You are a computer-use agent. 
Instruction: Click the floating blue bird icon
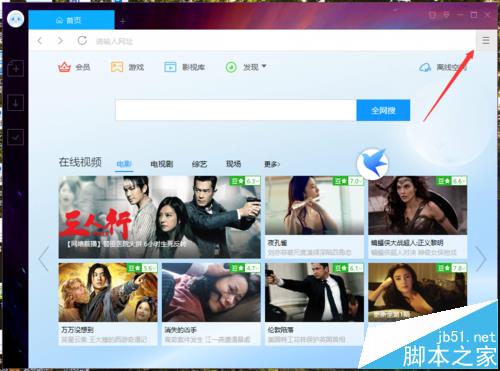pyautogui.click(x=373, y=164)
